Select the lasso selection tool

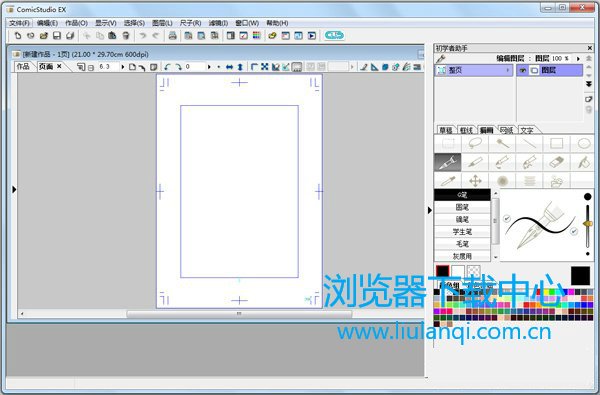point(475,144)
